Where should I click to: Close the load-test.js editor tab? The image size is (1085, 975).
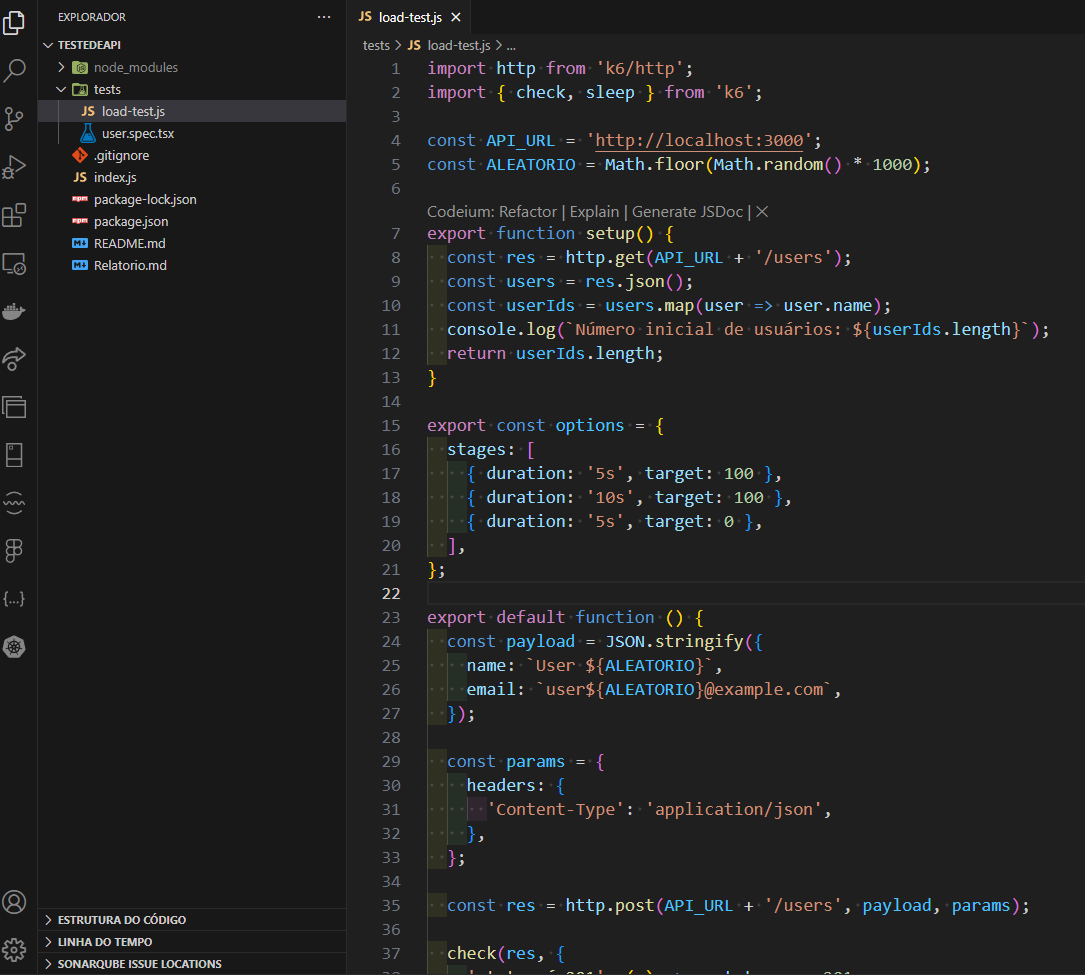(x=455, y=17)
